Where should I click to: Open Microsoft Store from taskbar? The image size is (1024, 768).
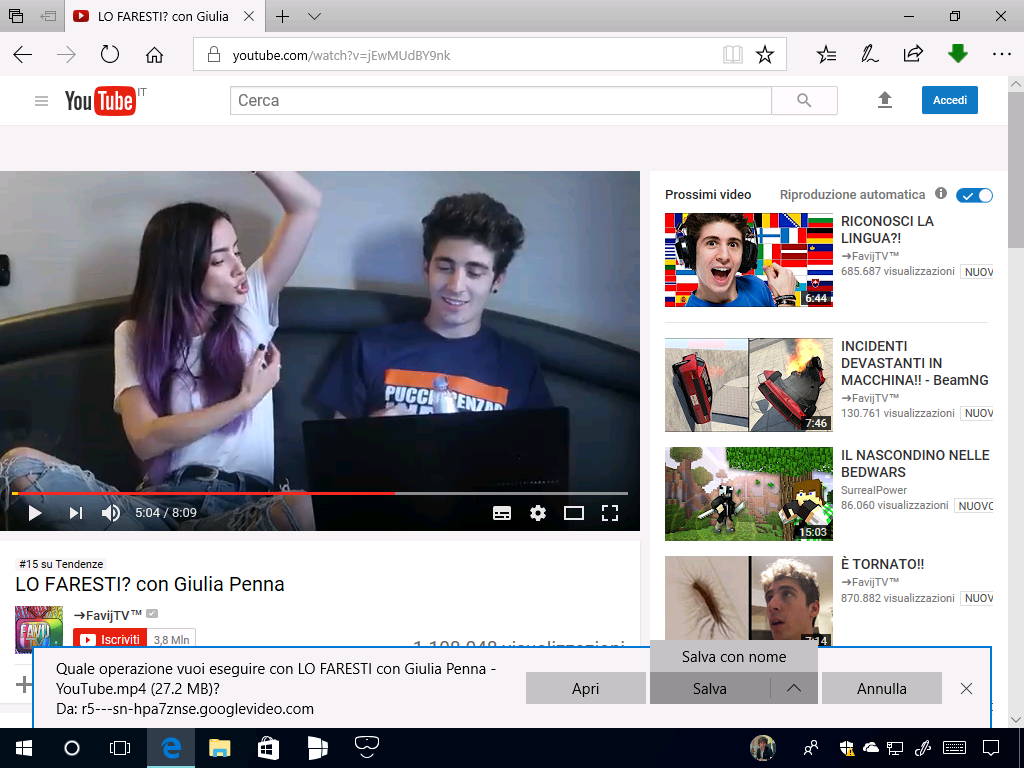[268, 748]
